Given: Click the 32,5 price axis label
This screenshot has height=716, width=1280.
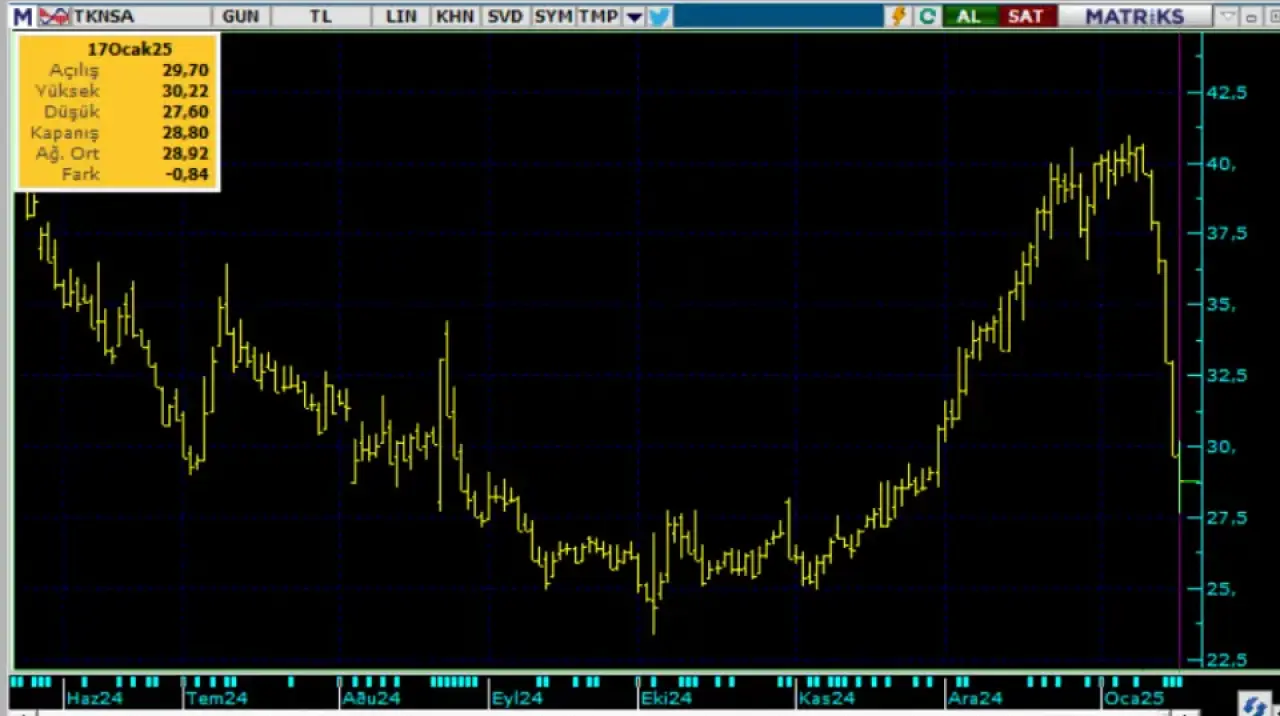Looking at the screenshot, I should [1228, 375].
